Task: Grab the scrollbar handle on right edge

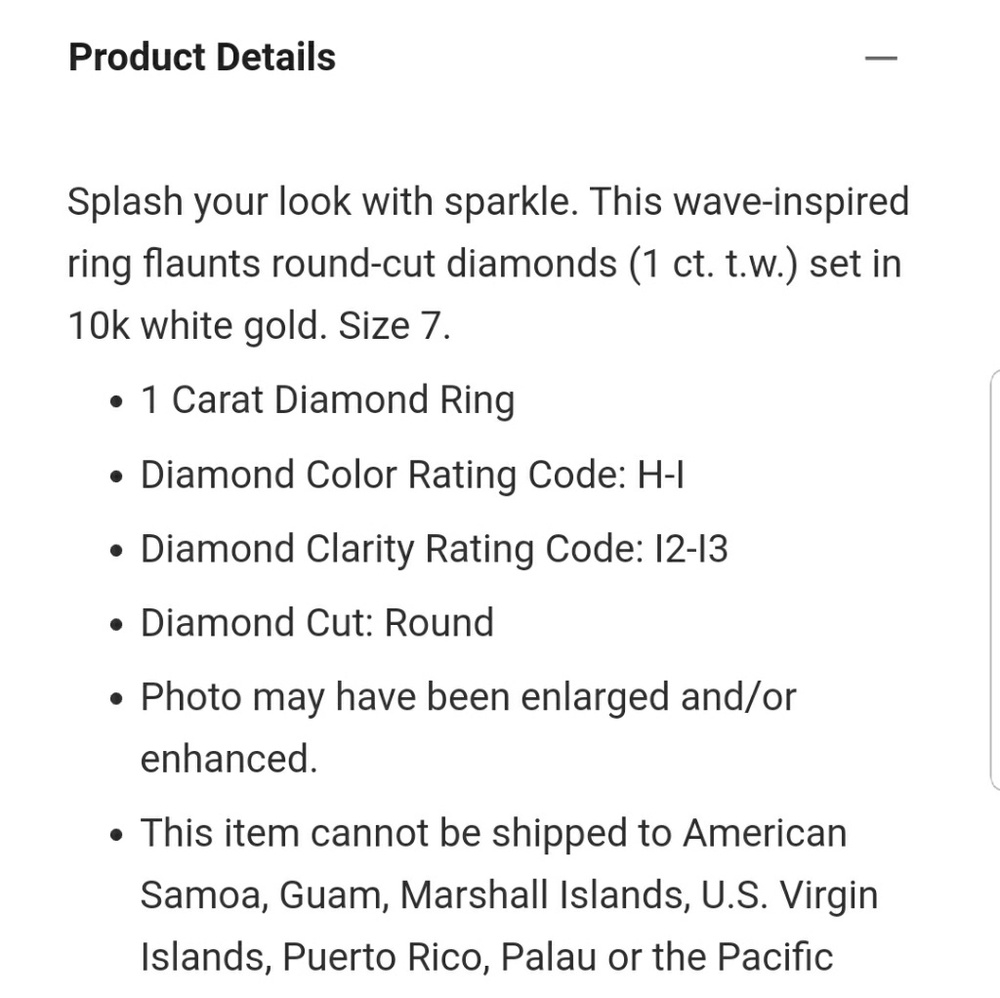Action: [x=994, y=580]
